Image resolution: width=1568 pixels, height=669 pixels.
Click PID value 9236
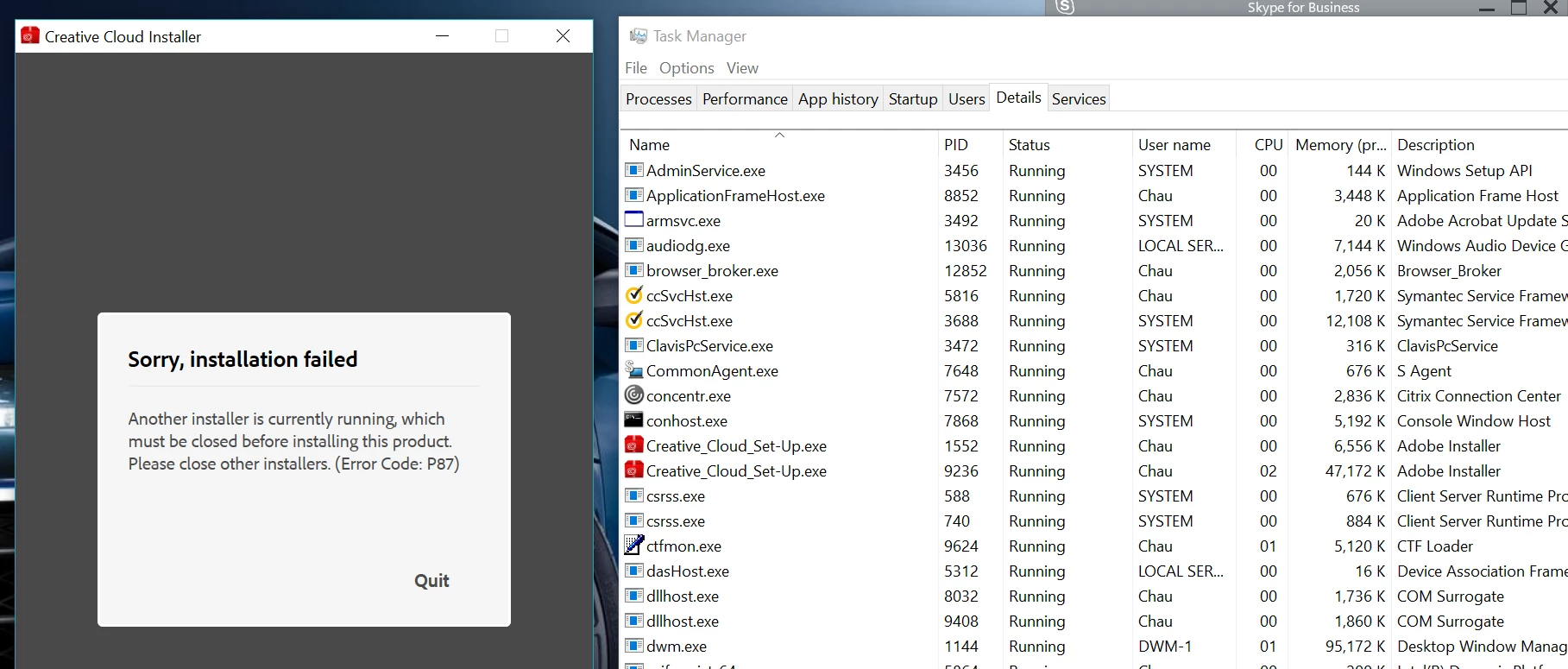pos(961,470)
